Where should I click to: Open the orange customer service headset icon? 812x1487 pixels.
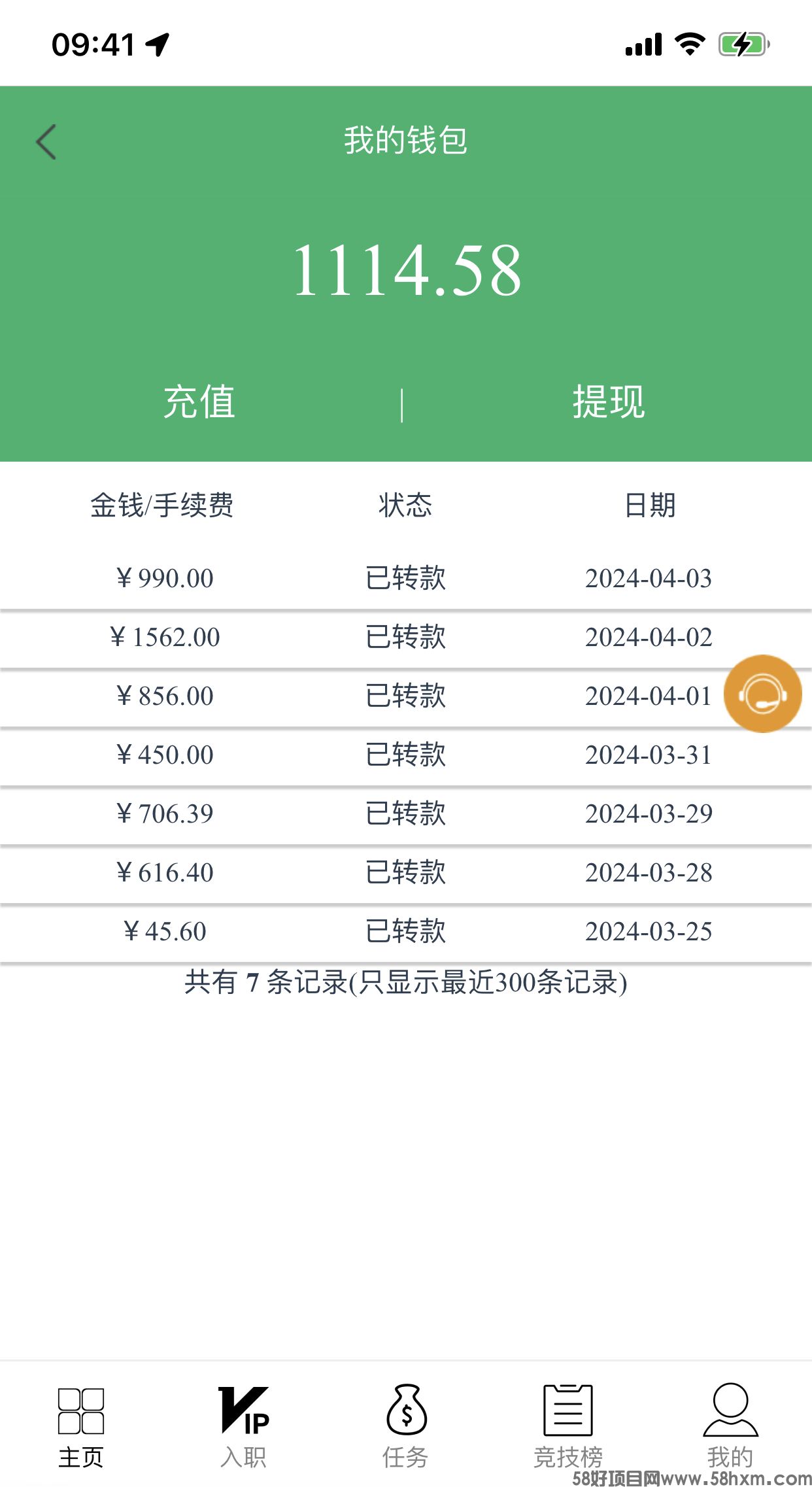(x=762, y=694)
